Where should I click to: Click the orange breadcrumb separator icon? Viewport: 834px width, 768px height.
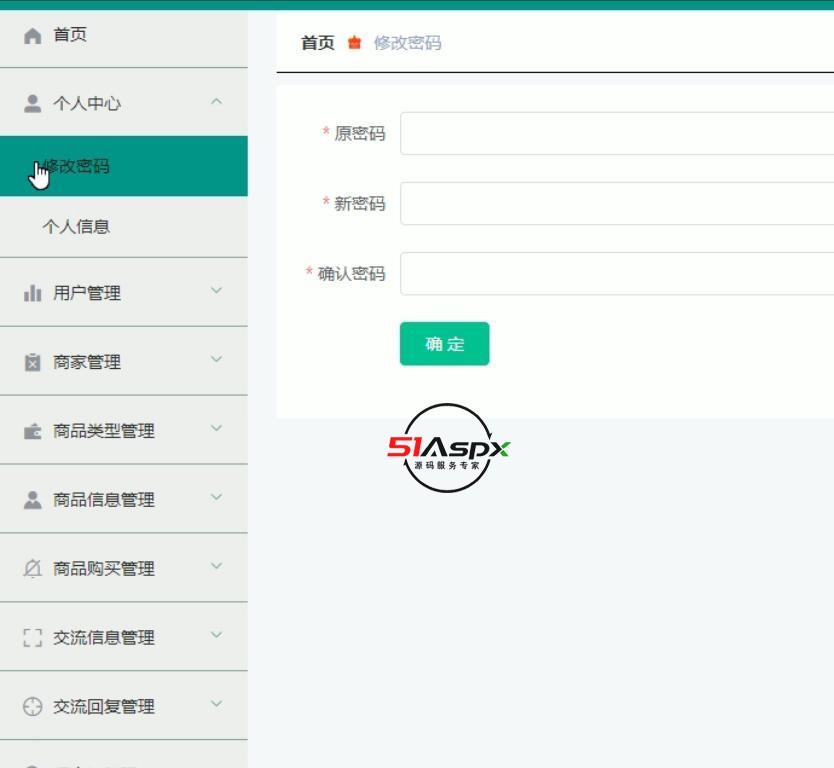354,42
